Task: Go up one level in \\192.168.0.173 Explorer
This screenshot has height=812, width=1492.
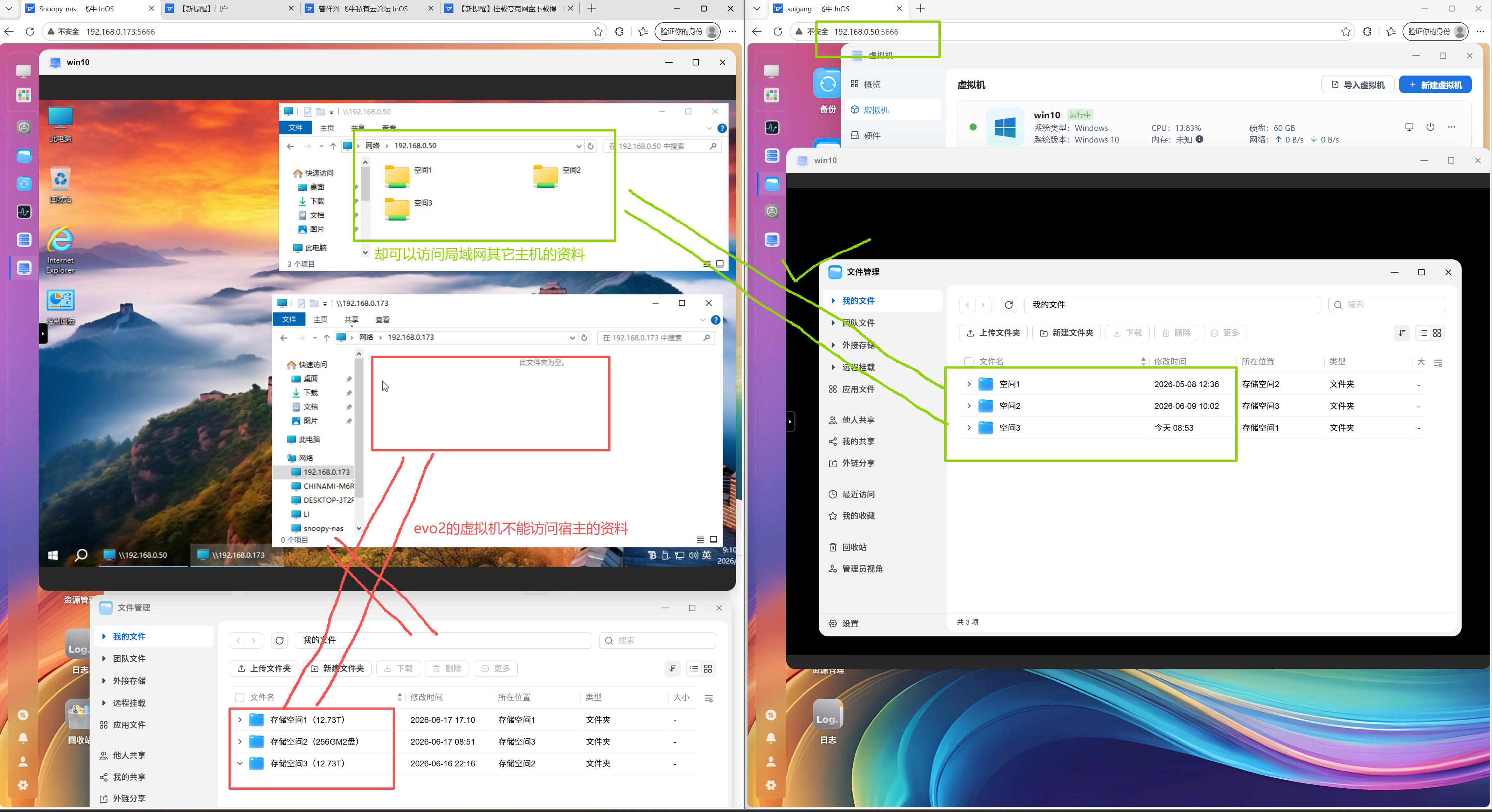Action: [x=327, y=338]
